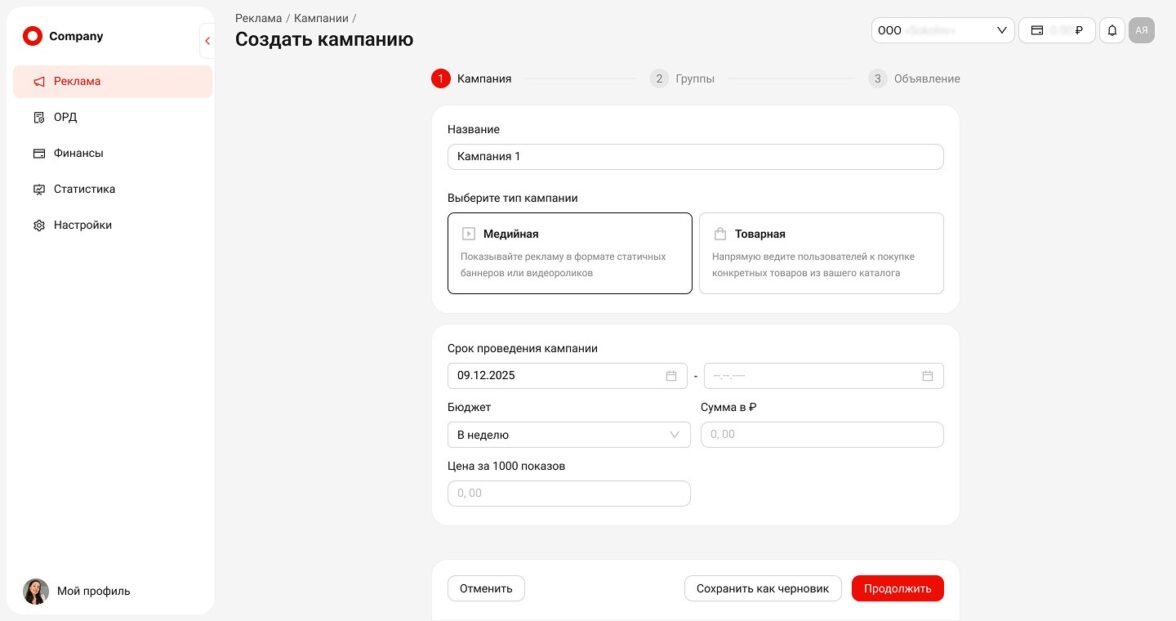Screen dimensions: 1176x621
Task: Open notifications via the bell icon
Action: 1112,31
